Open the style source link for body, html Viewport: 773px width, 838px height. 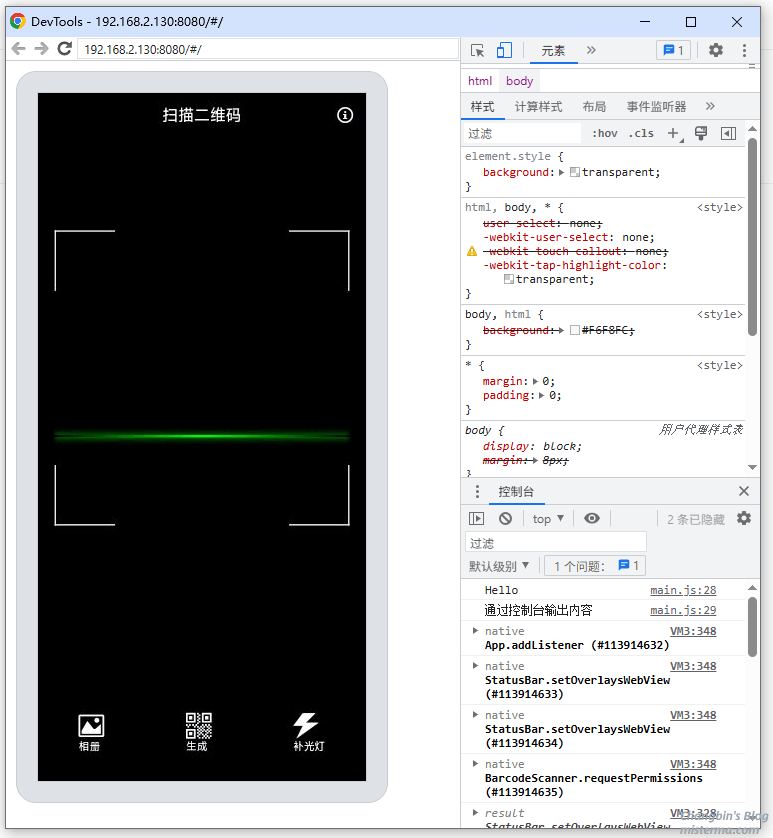[x=720, y=314]
